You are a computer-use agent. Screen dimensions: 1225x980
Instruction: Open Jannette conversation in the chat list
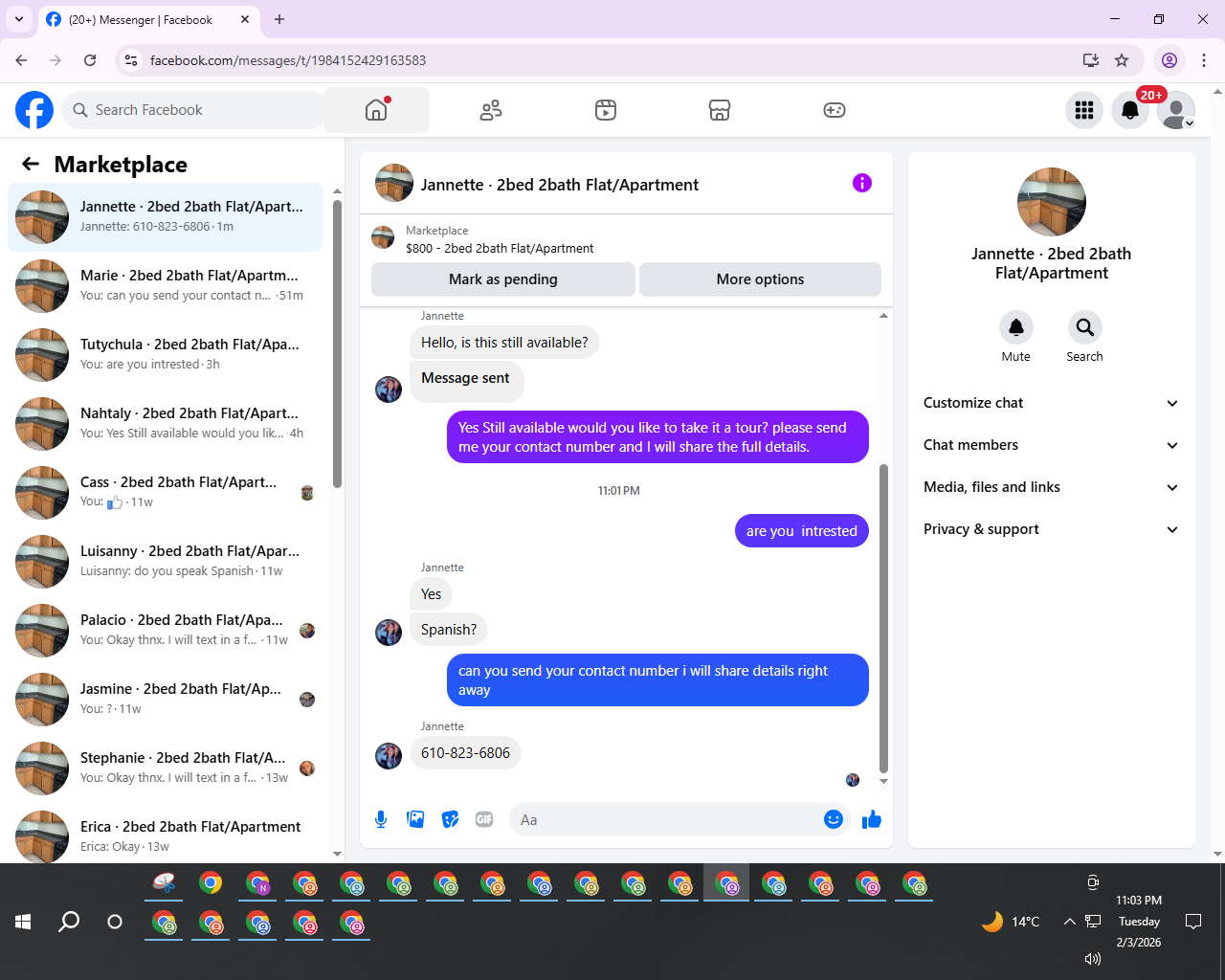[165, 217]
